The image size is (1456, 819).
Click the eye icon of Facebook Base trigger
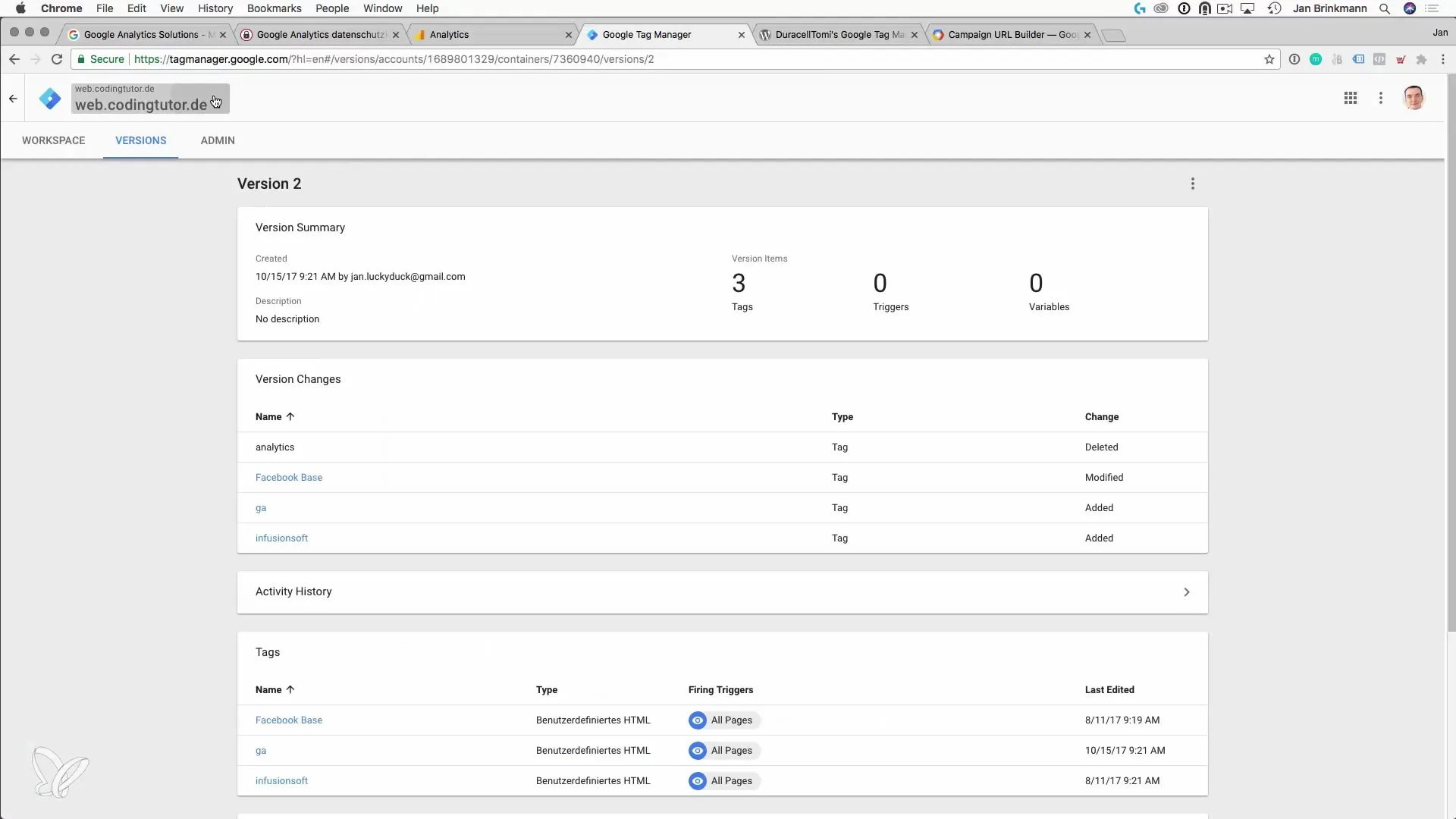tap(698, 720)
